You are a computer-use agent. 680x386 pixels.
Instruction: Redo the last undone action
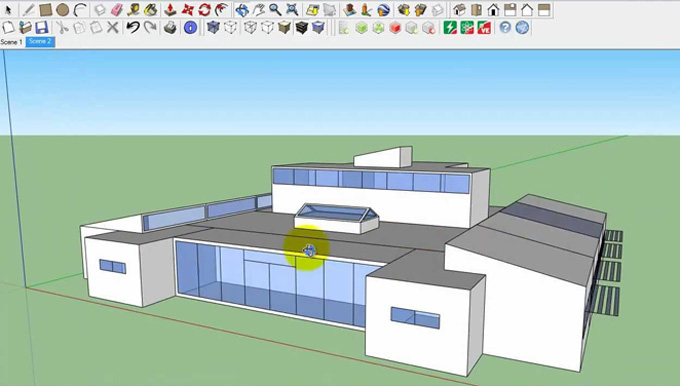pyautogui.click(x=150, y=28)
